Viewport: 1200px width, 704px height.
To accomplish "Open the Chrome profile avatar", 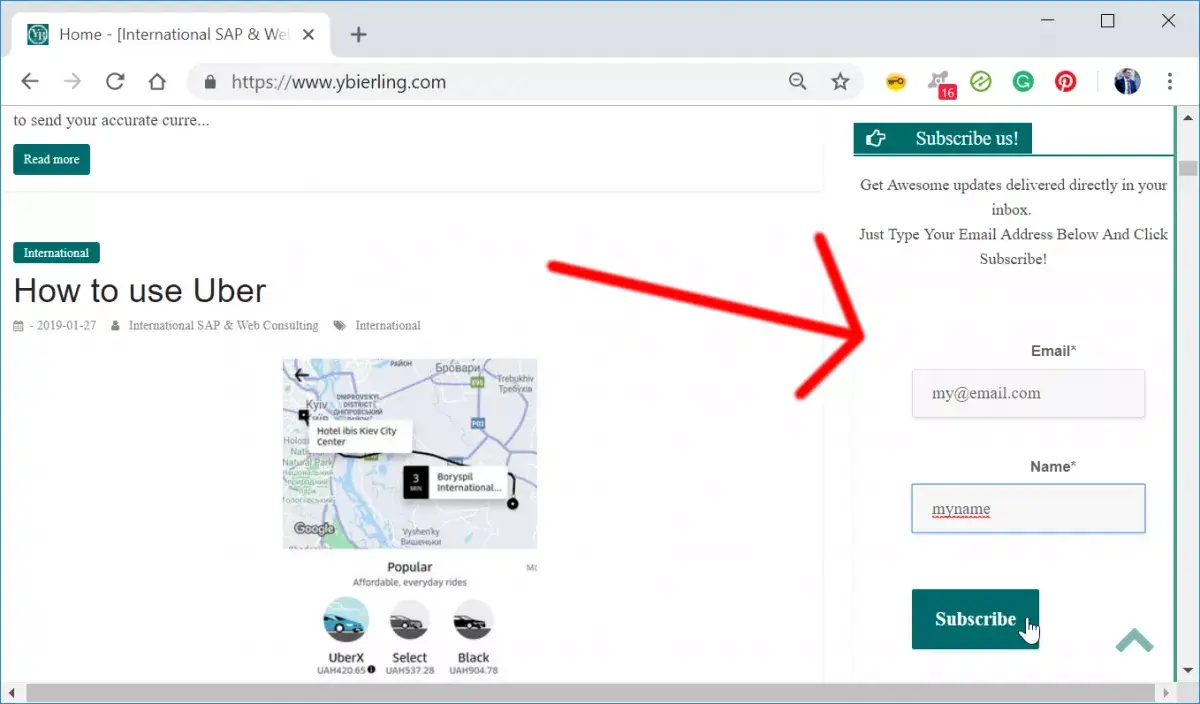I will pos(1127,82).
